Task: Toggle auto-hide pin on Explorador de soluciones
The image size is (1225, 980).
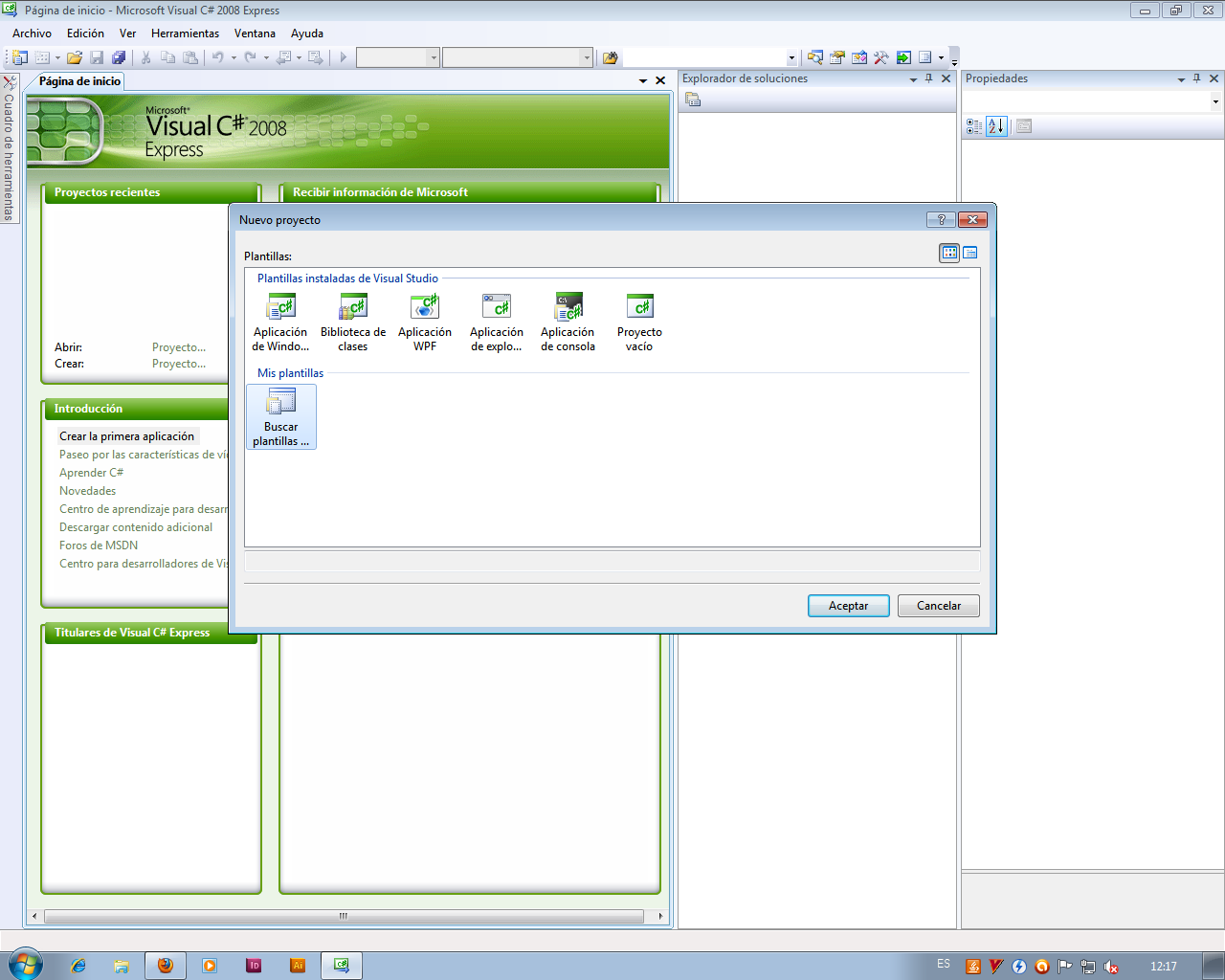Action: tap(928, 78)
